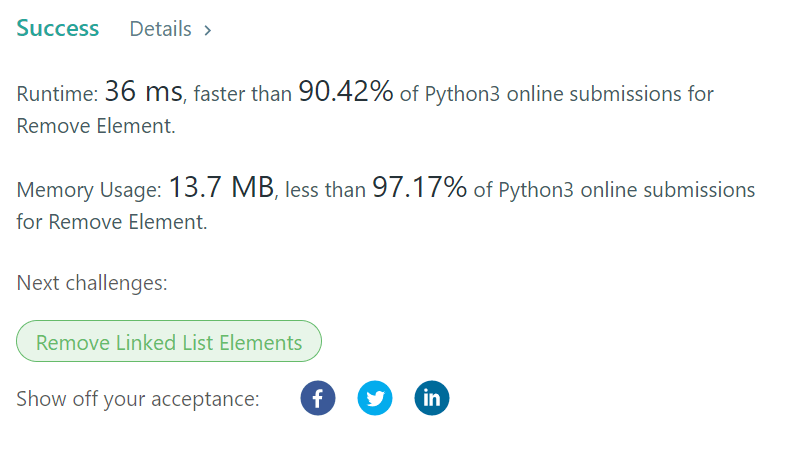Open the Details link
The image size is (786, 449).
[x=160, y=29]
